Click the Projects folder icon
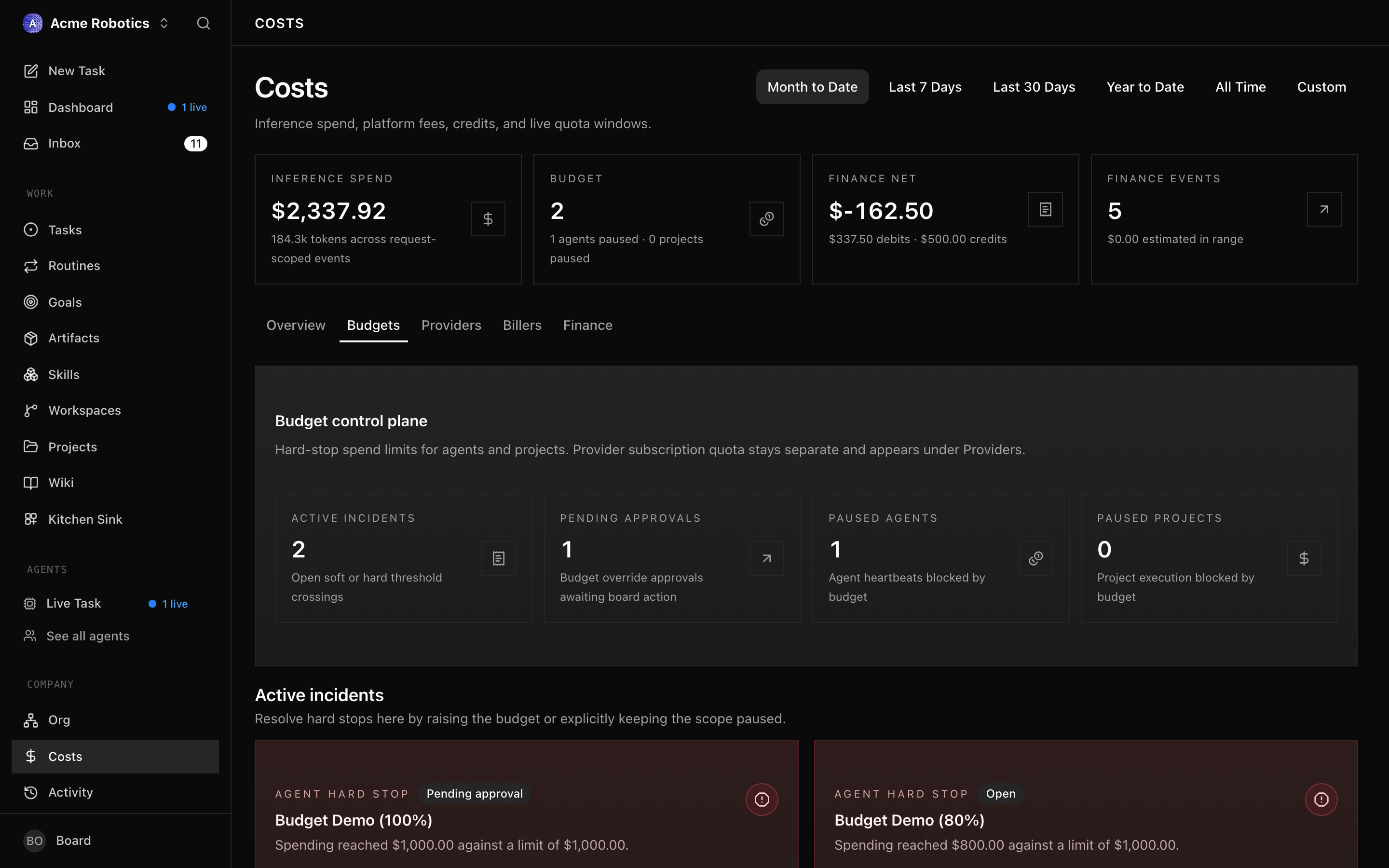 point(31,447)
